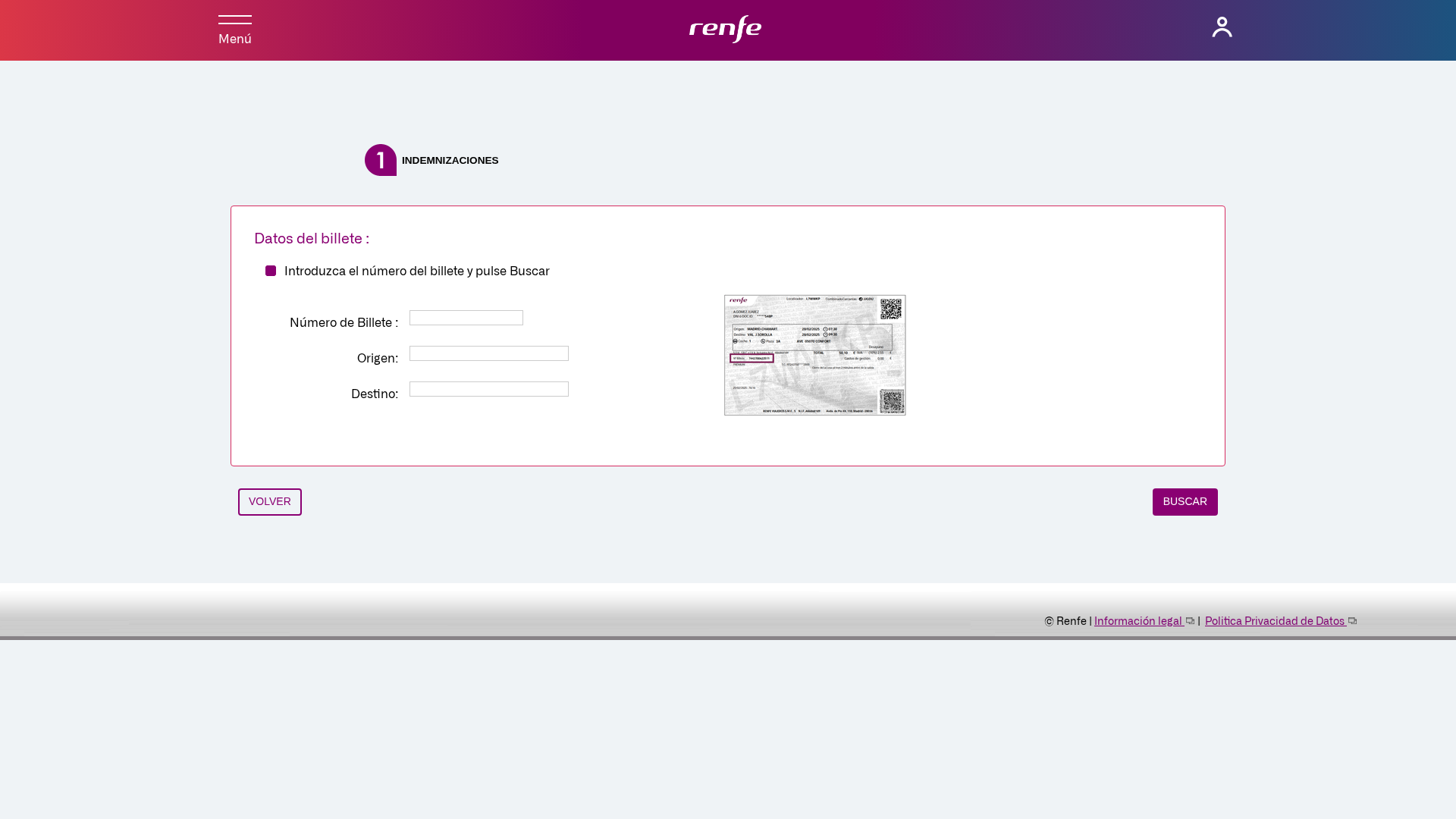Viewport: 1456px width, 819px height.
Task: Focus the Origen input field
Action: pos(489,353)
